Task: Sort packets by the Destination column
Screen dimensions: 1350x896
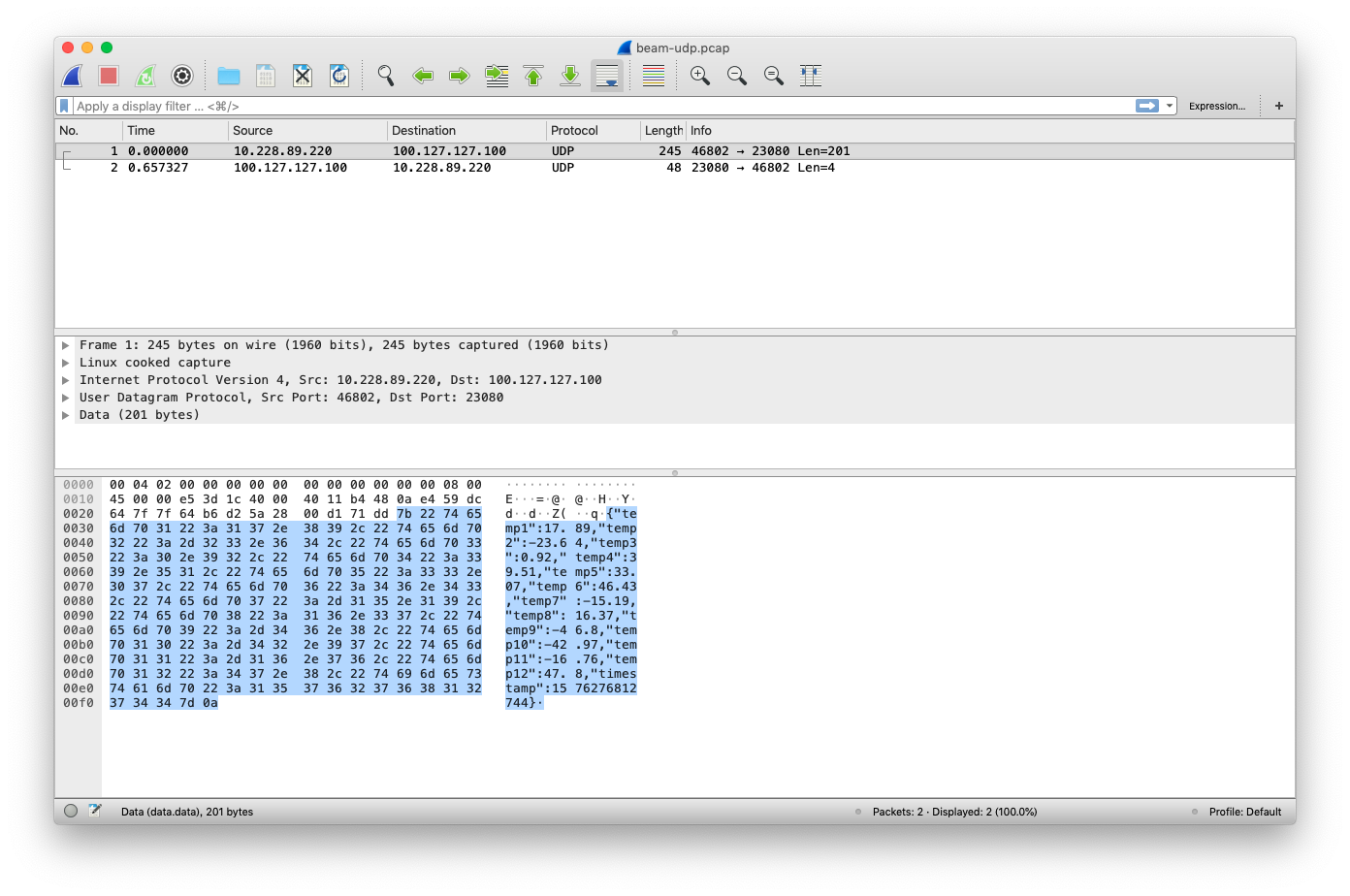Action: click(x=467, y=131)
